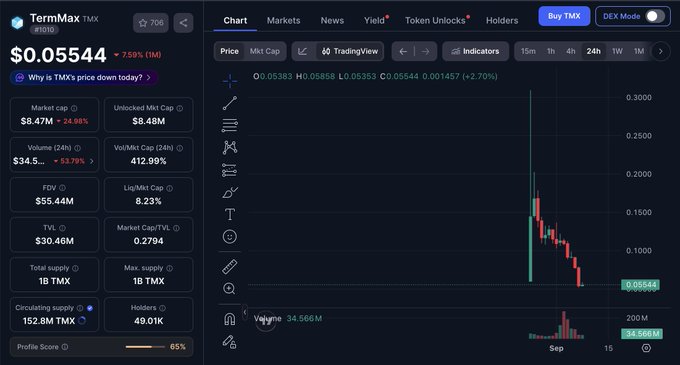Toggle lock all drawings pencil icon
680x365 pixels.
230,342
